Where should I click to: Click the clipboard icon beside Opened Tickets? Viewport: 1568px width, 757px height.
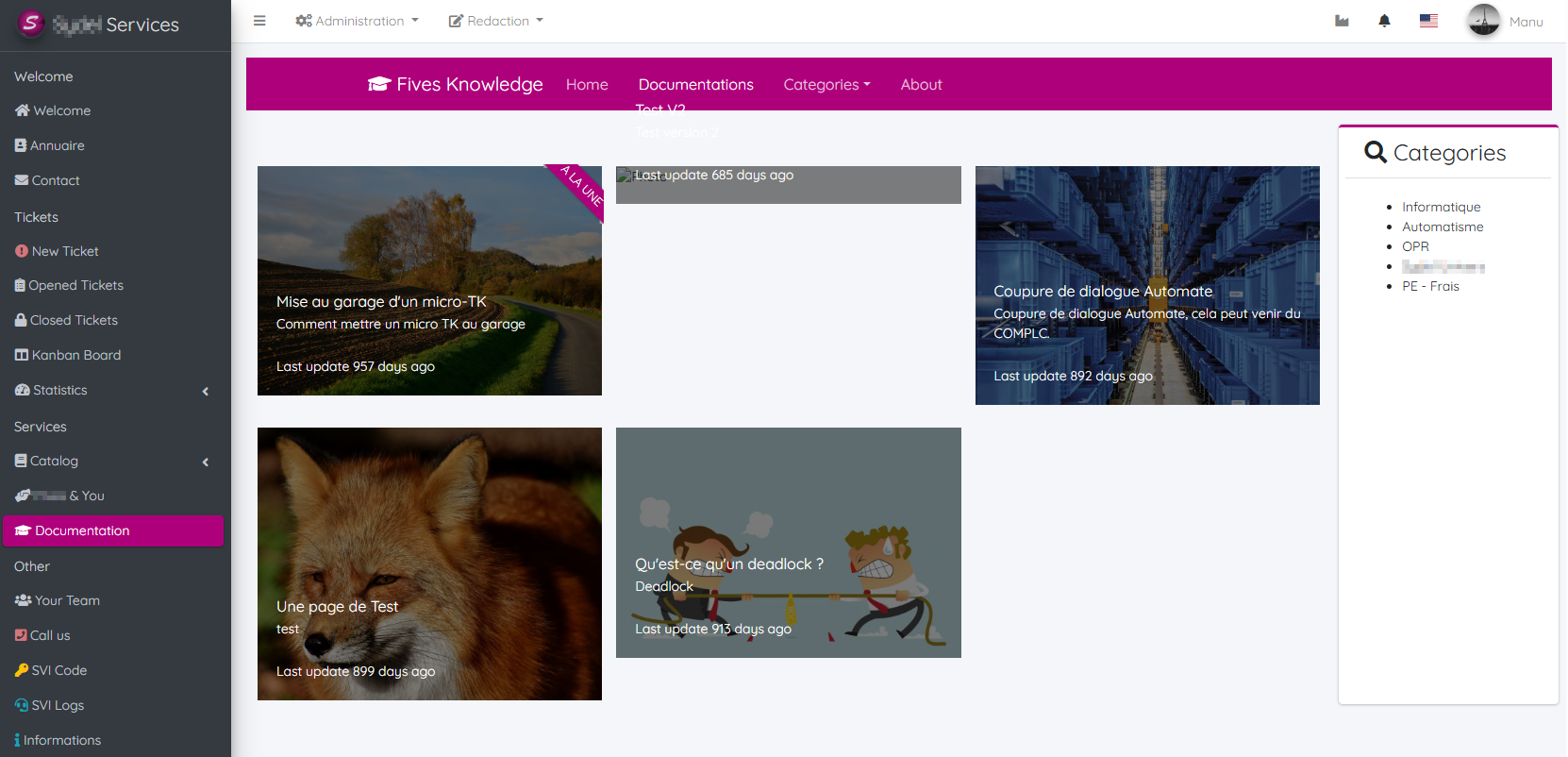[x=20, y=285]
